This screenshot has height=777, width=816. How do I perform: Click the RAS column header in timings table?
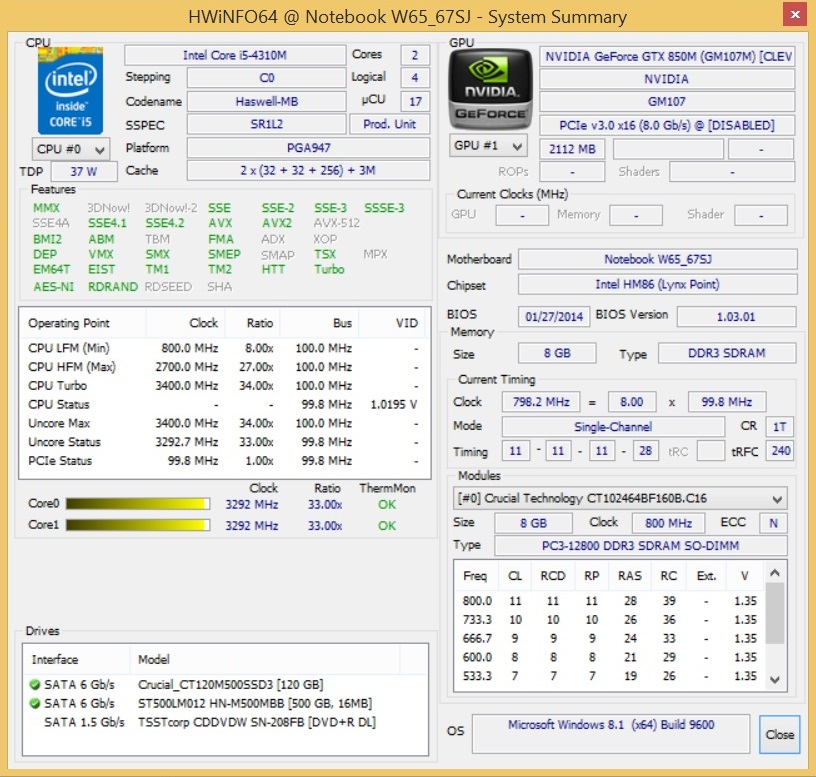pyautogui.click(x=630, y=576)
